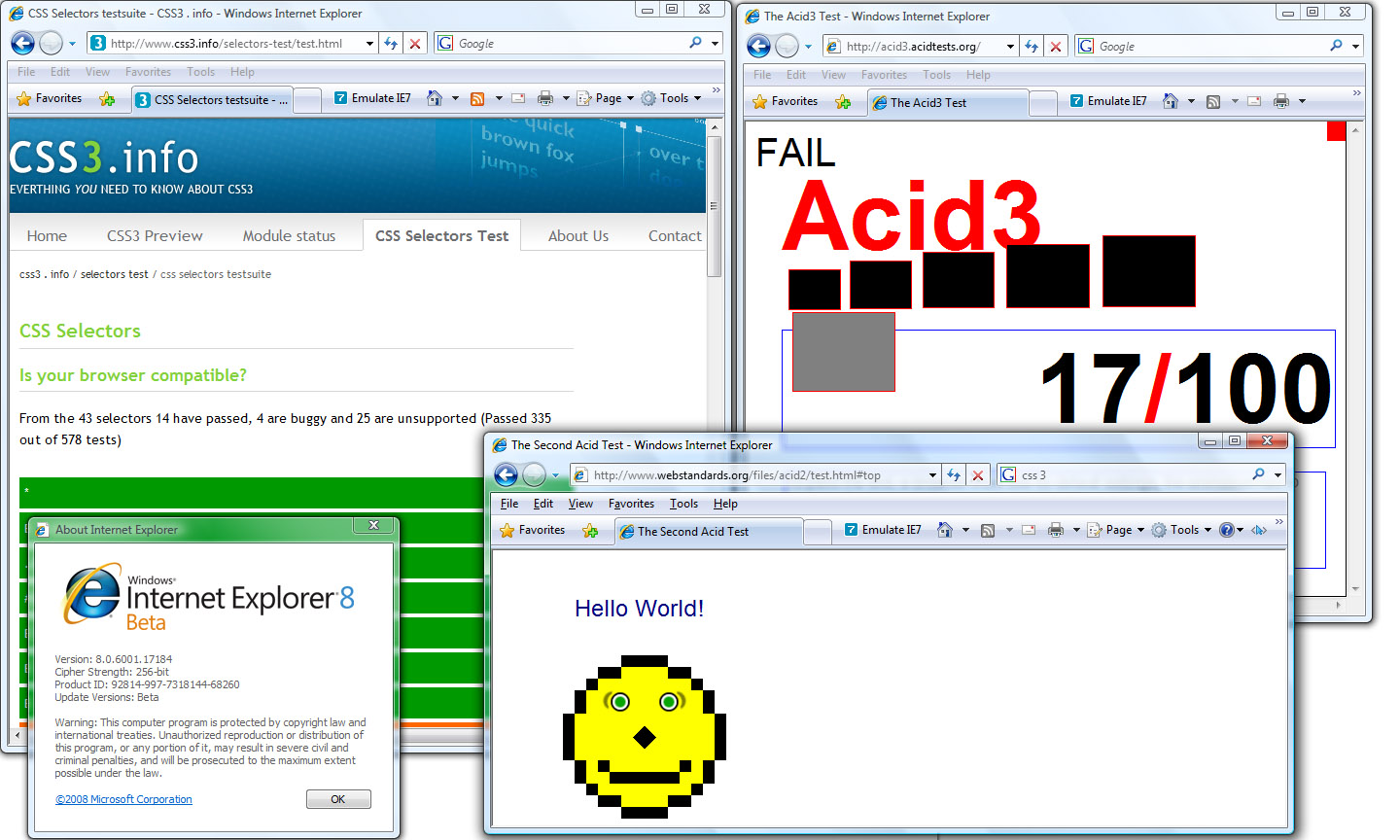Viewport: 1400px width, 840px height.
Task: Click RSS feeds icon in Second Acid Test window
Action: pos(988,530)
